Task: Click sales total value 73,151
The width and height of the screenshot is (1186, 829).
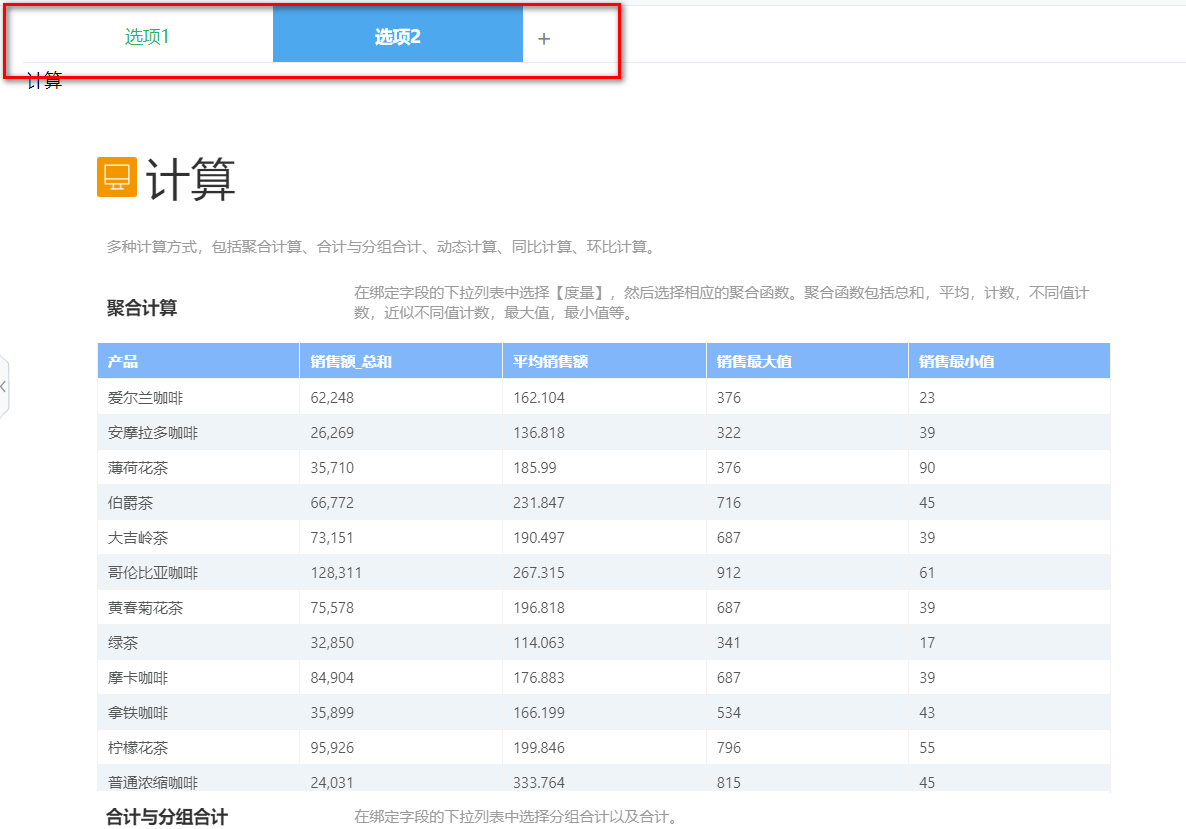Action: coord(332,538)
